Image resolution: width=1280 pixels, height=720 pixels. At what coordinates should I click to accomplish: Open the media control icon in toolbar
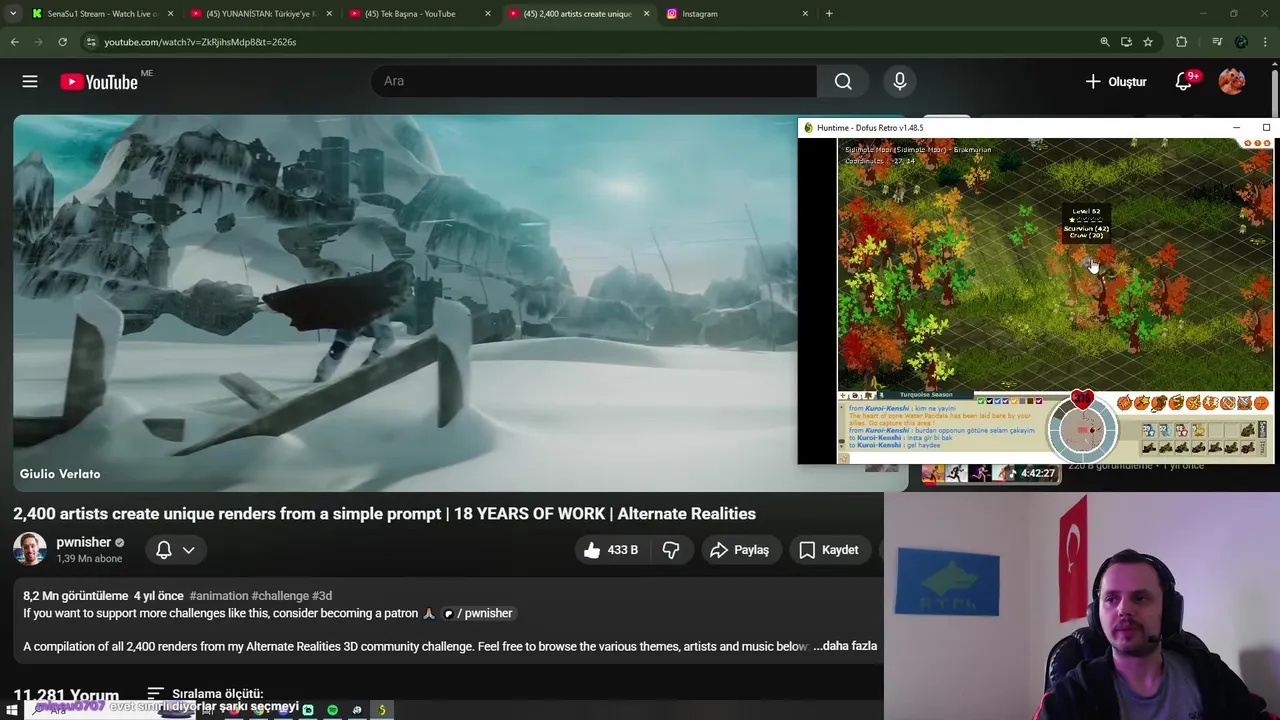(x=1217, y=42)
